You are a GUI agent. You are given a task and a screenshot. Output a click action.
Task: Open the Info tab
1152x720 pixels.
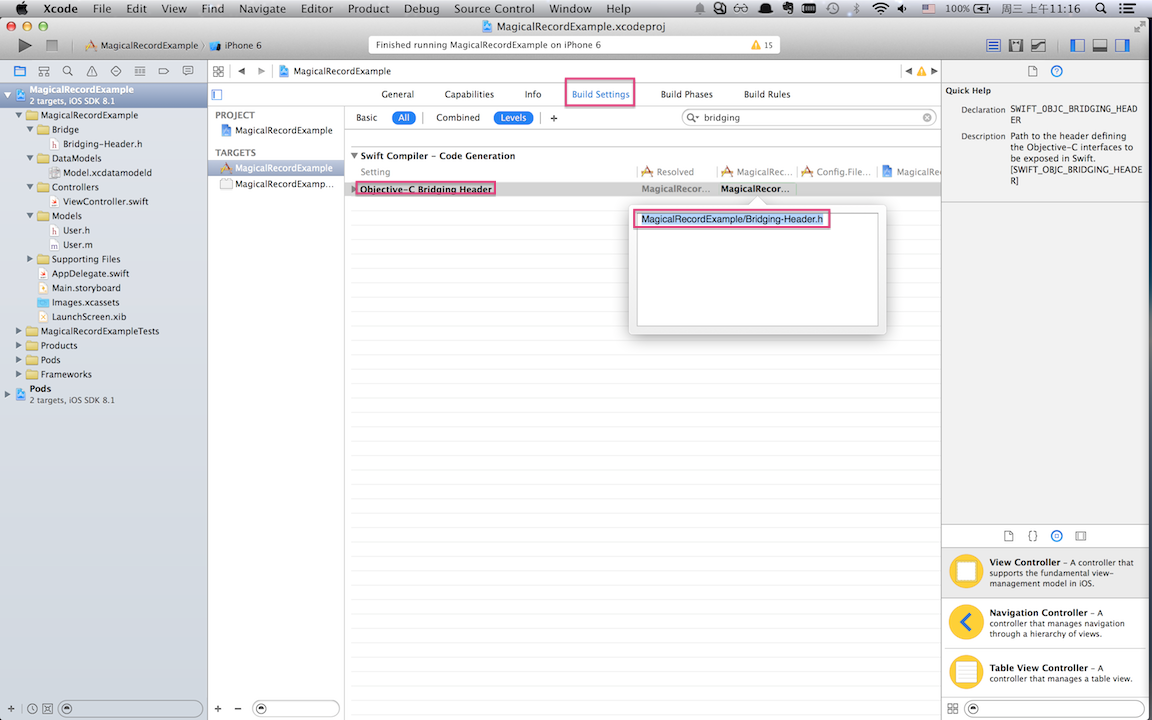click(x=533, y=94)
